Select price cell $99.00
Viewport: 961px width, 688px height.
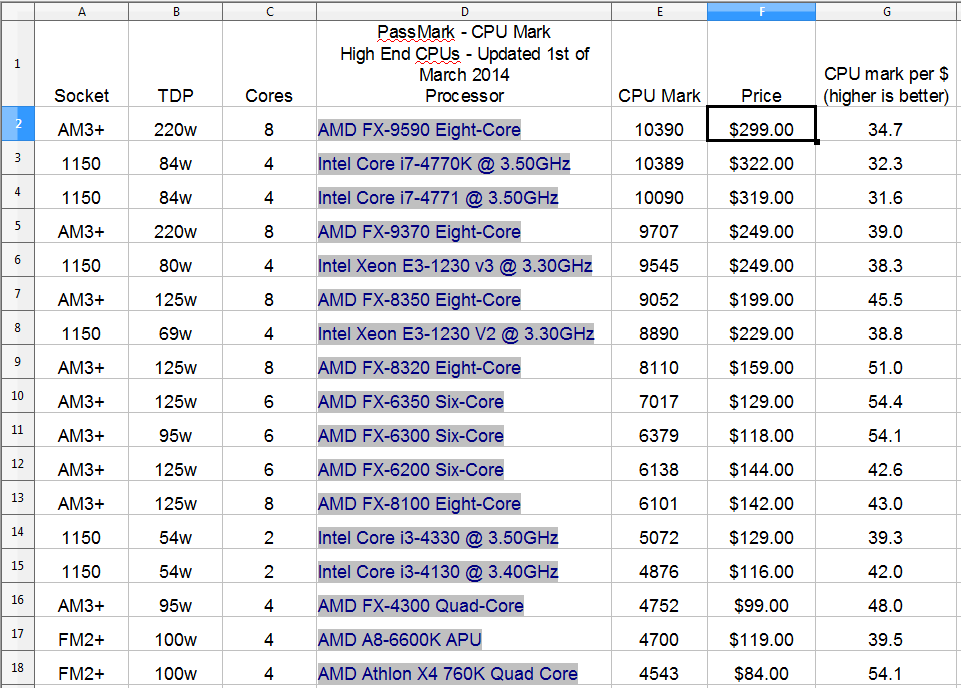(x=761, y=600)
